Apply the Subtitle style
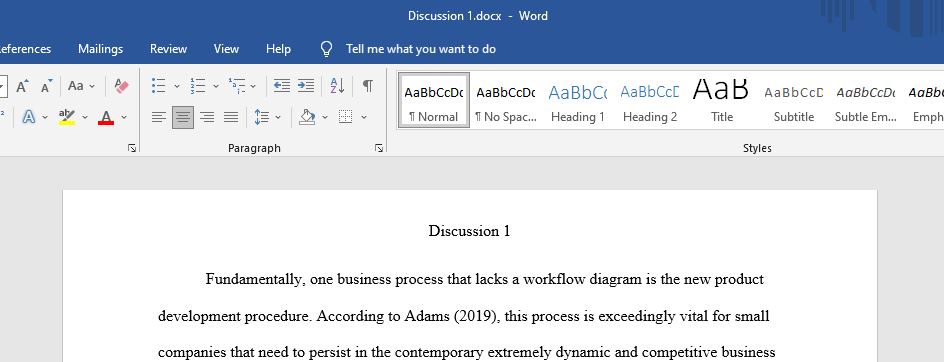Viewport: 944px width, 362px height. 793,100
